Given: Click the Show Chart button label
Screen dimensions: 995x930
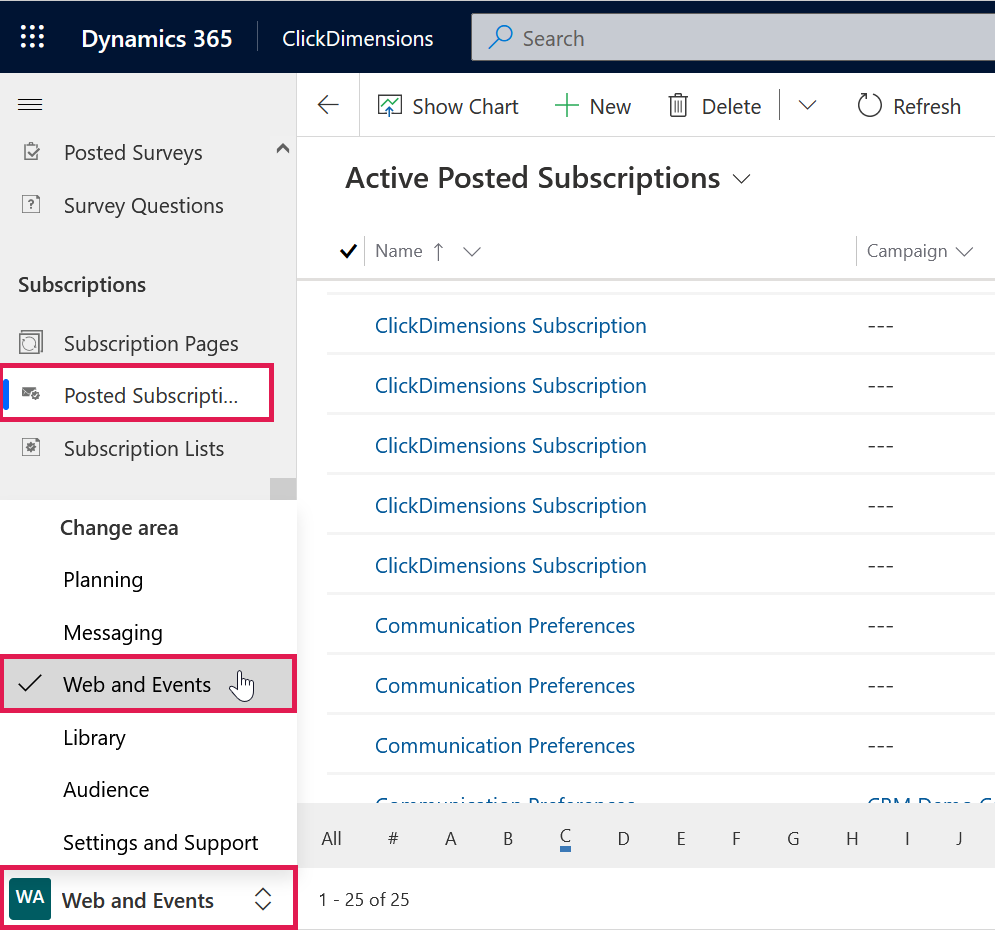Looking at the screenshot, I should 465,107.
